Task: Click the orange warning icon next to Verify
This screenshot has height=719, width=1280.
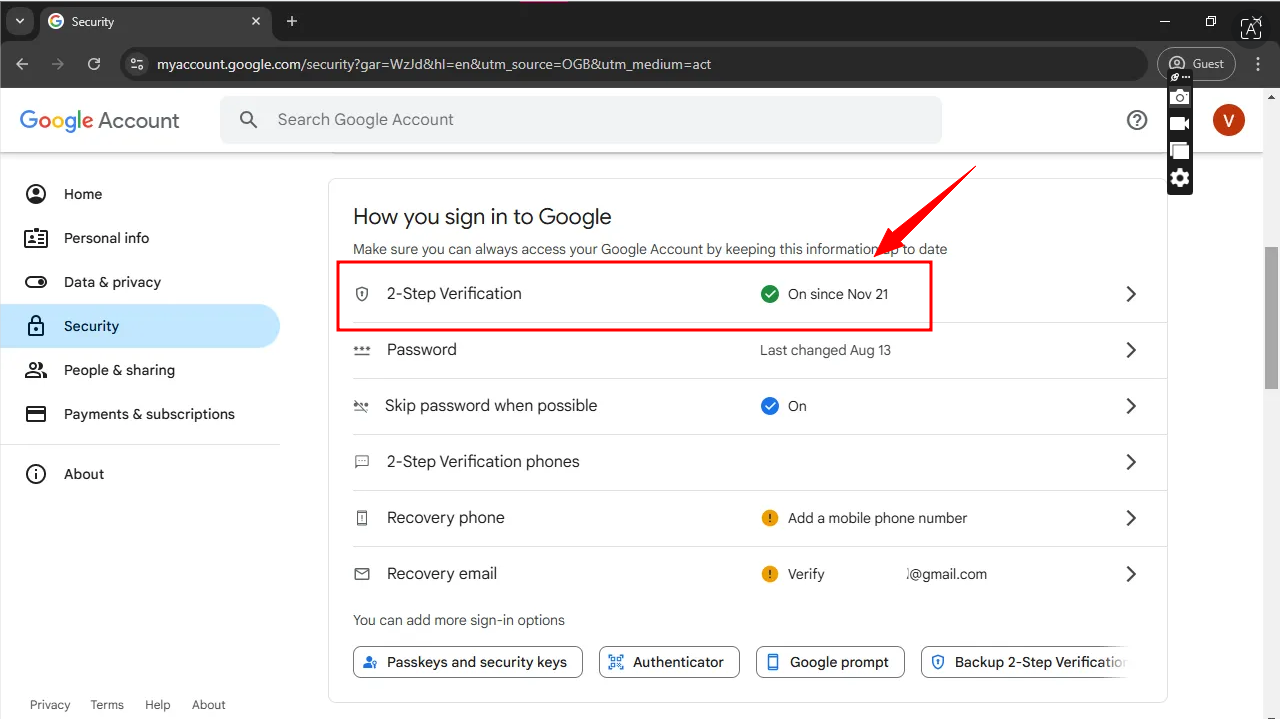Action: tap(770, 574)
